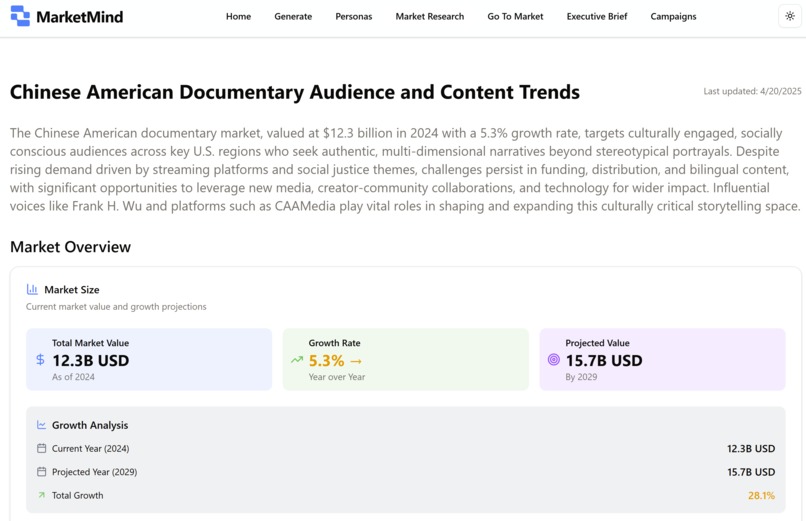This screenshot has height=521, width=806.
Task: Click the calendar icon beside Projected Year (2029)
Action: pyautogui.click(x=42, y=472)
